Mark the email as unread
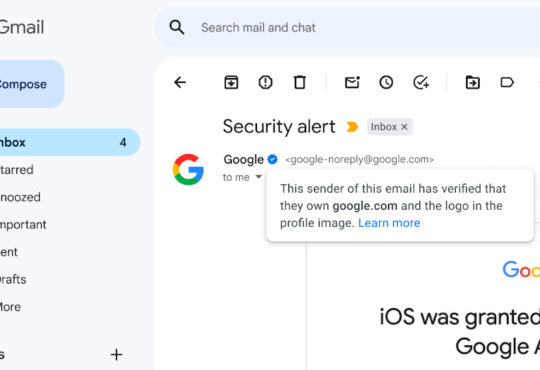 (x=352, y=82)
